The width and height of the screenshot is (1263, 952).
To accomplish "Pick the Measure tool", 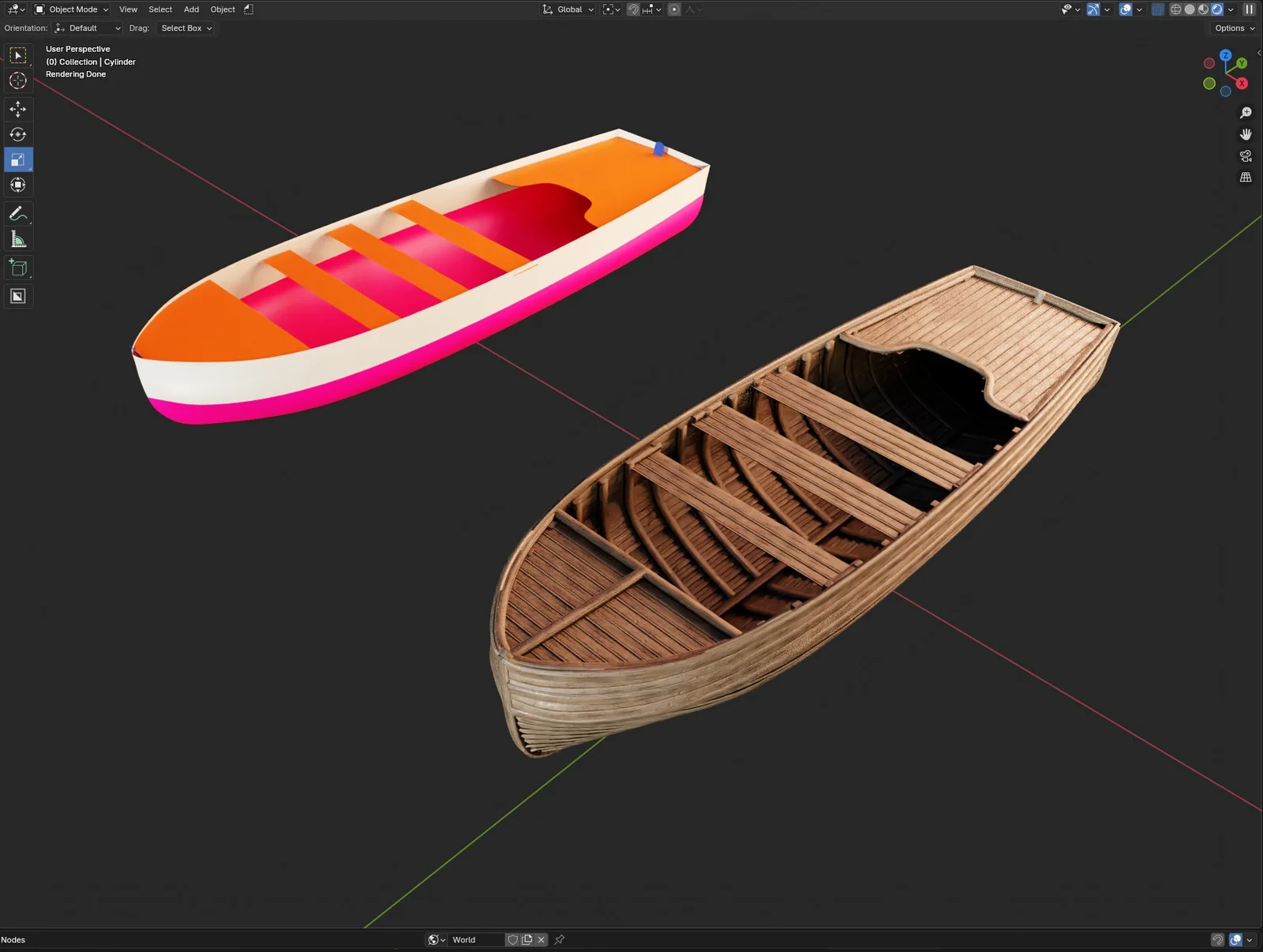I will click(17, 238).
